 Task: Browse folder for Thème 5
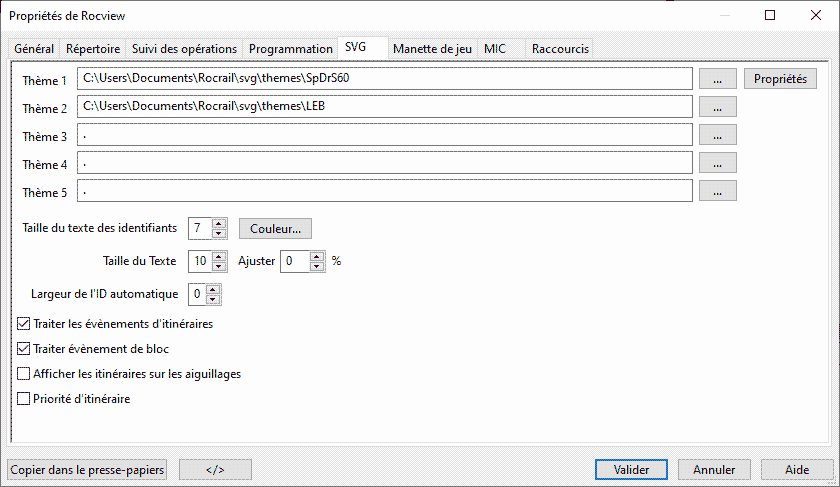pyautogui.click(x=717, y=191)
